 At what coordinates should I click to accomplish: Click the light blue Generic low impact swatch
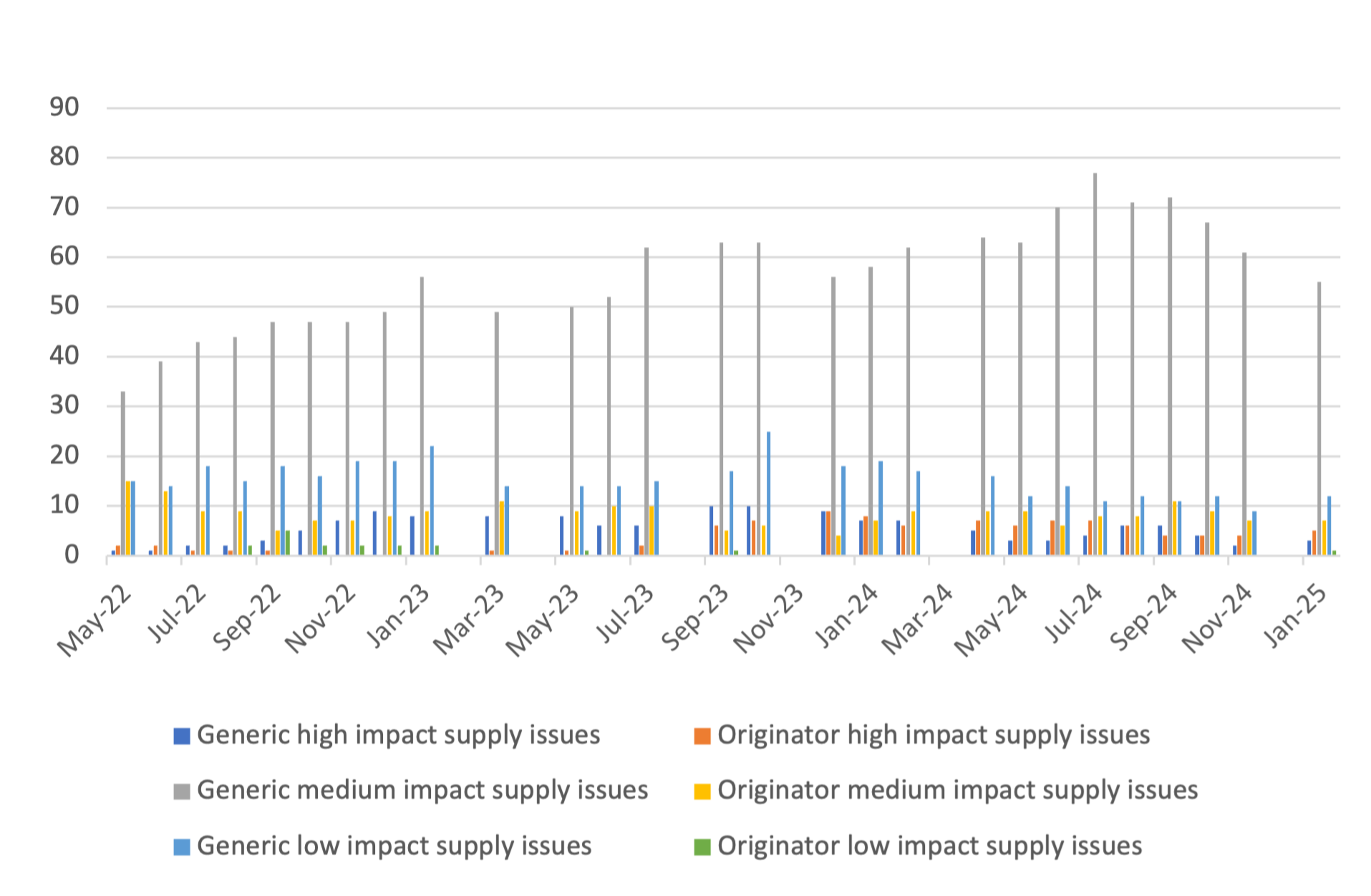182,847
